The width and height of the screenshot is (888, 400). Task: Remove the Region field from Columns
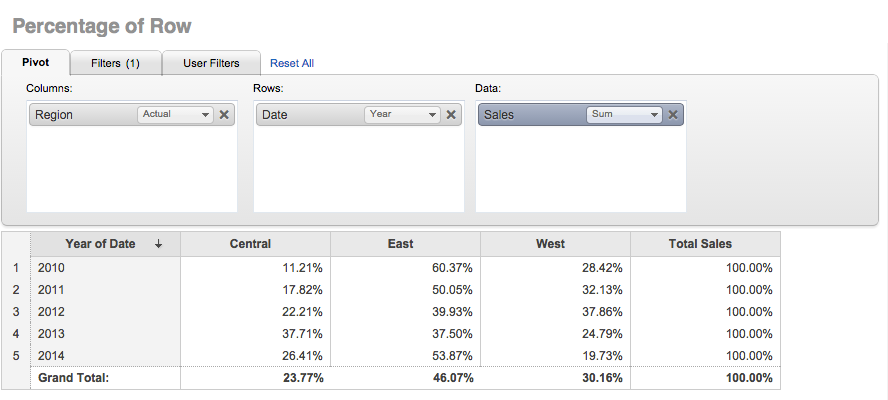coord(224,115)
